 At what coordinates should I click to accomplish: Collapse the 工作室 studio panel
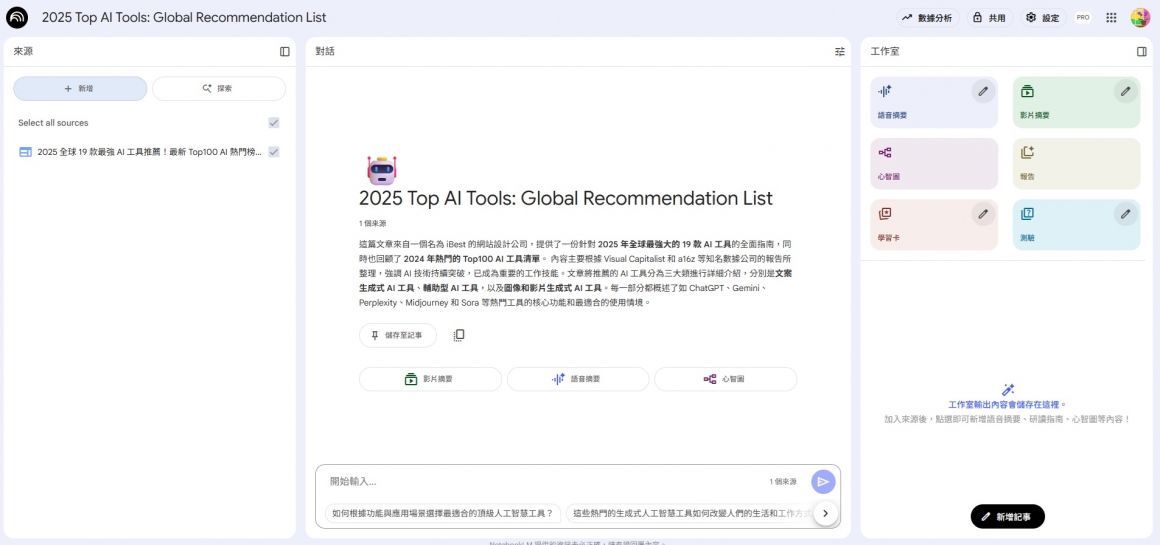1142,51
